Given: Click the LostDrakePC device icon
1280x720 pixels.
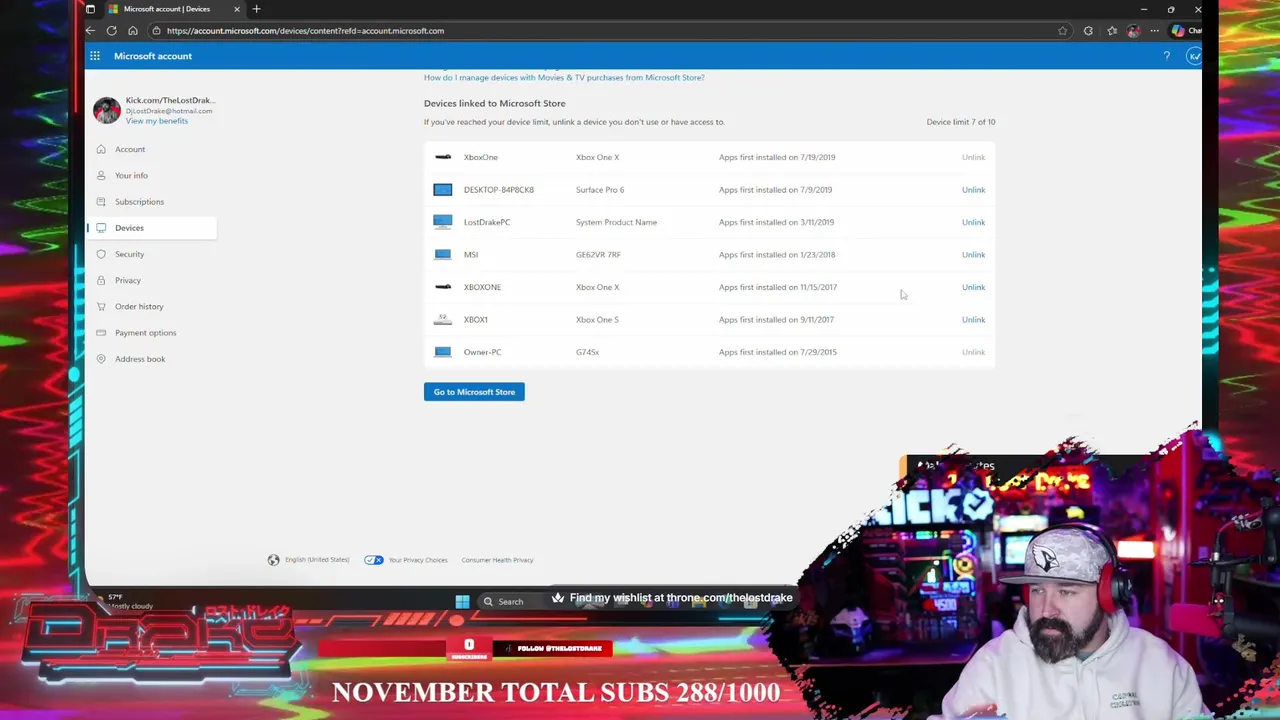Looking at the screenshot, I should 443,222.
